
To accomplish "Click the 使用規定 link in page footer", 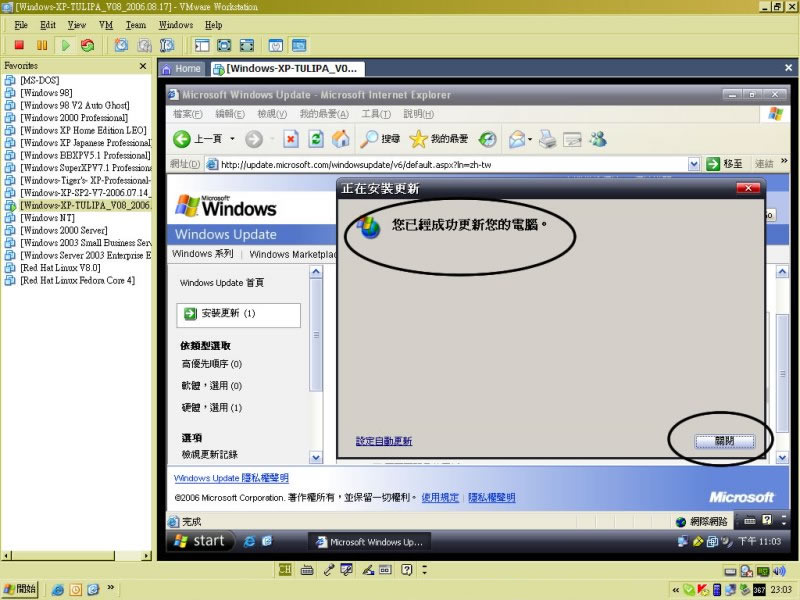I will tap(440, 497).
